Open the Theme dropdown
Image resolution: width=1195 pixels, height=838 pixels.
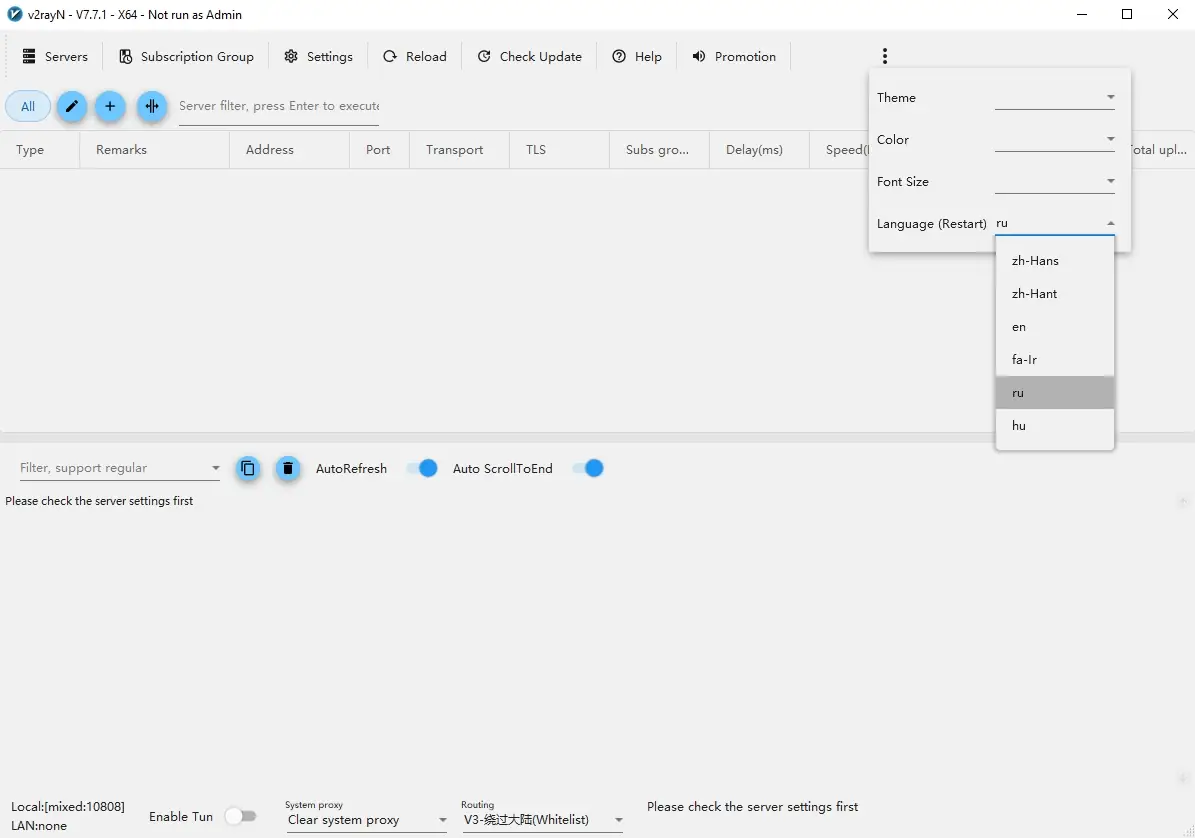(x=1055, y=98)
